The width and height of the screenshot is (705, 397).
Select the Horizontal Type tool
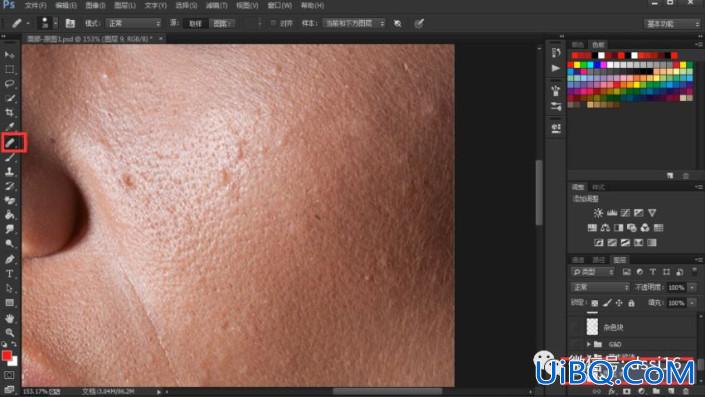click(9, 274)
